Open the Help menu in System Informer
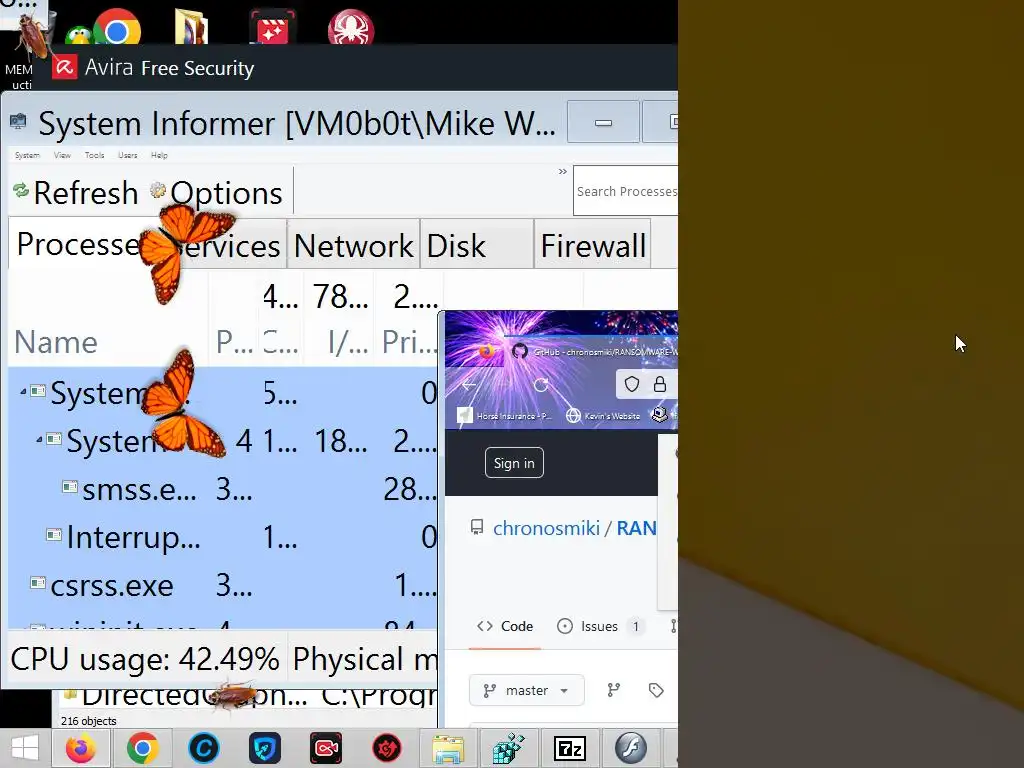This screenshot has width=1024, height=768. pos(159,155)
